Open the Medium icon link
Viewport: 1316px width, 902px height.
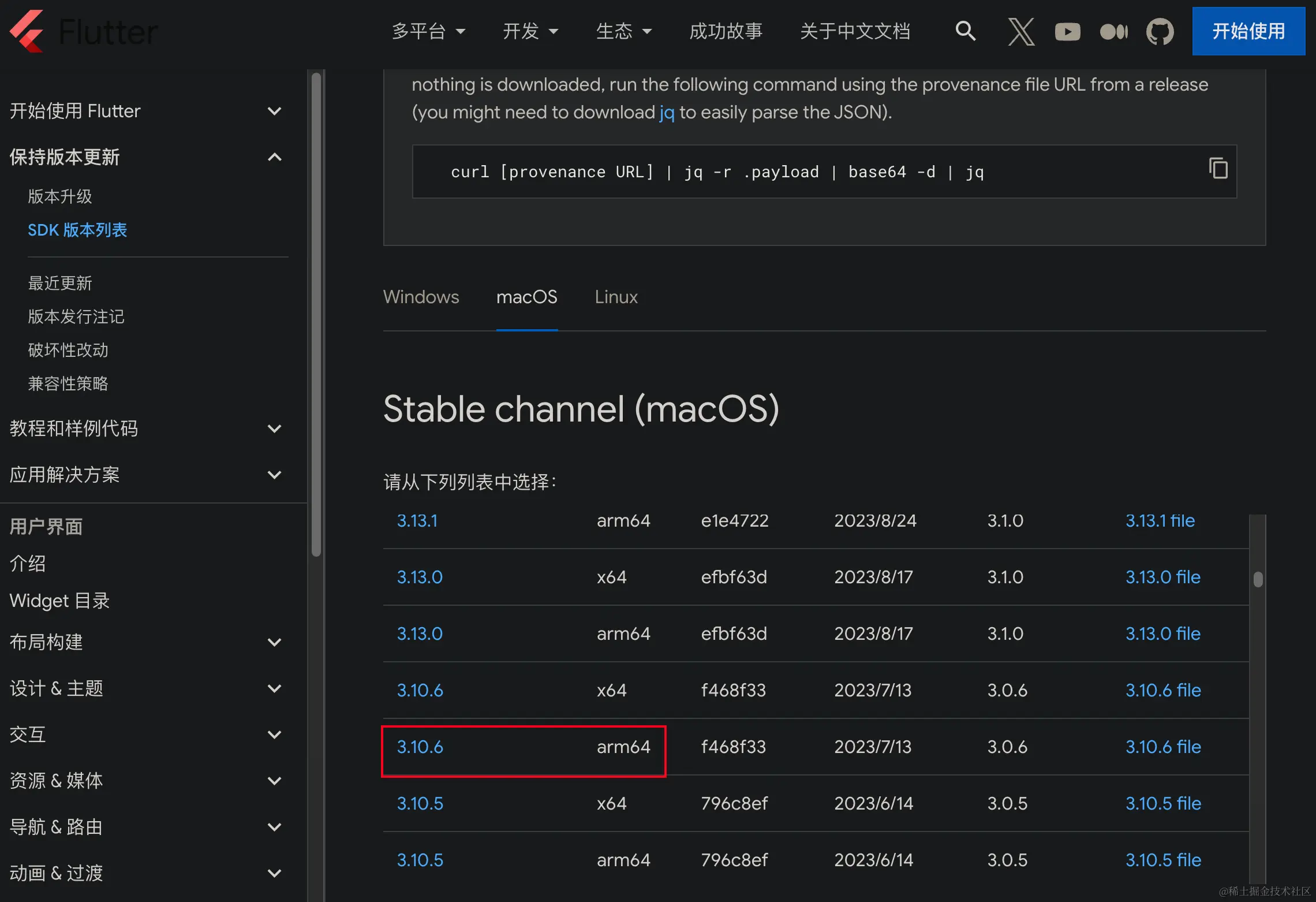[1113, 31]
